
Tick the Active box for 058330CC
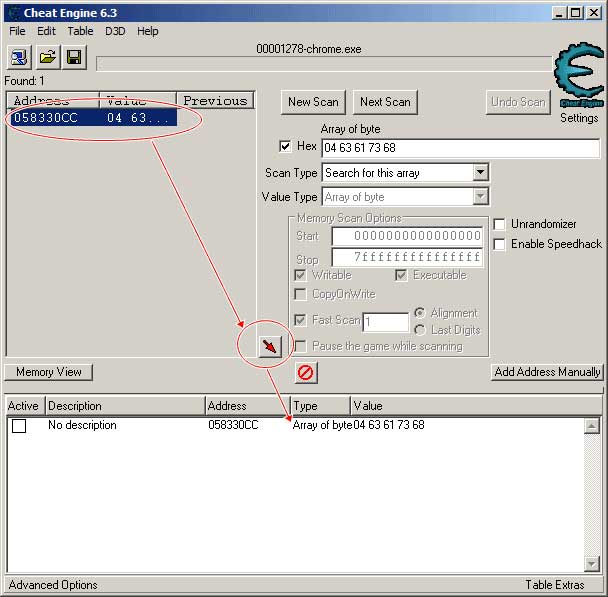pos(19,426)
